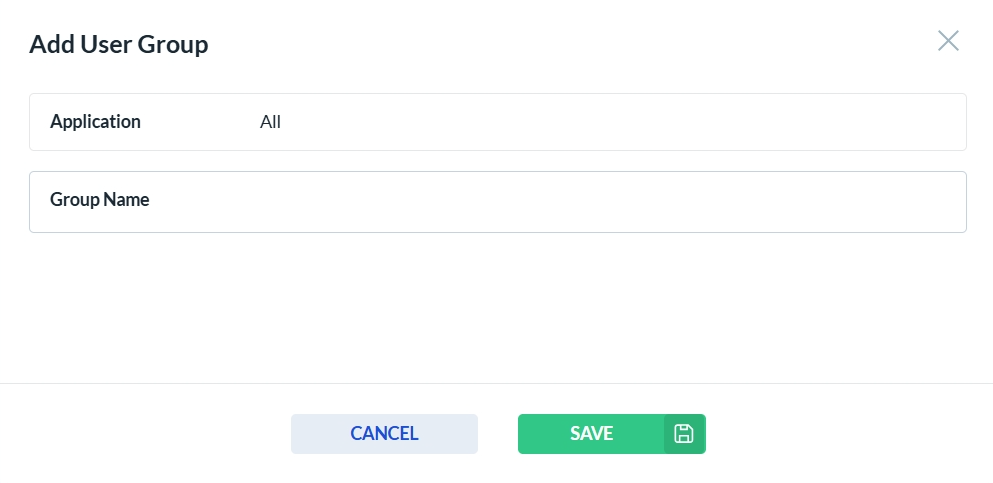Click inside the empty Group Name box
993x483 pixels.
pyautogui.click(x=560, y=202)
